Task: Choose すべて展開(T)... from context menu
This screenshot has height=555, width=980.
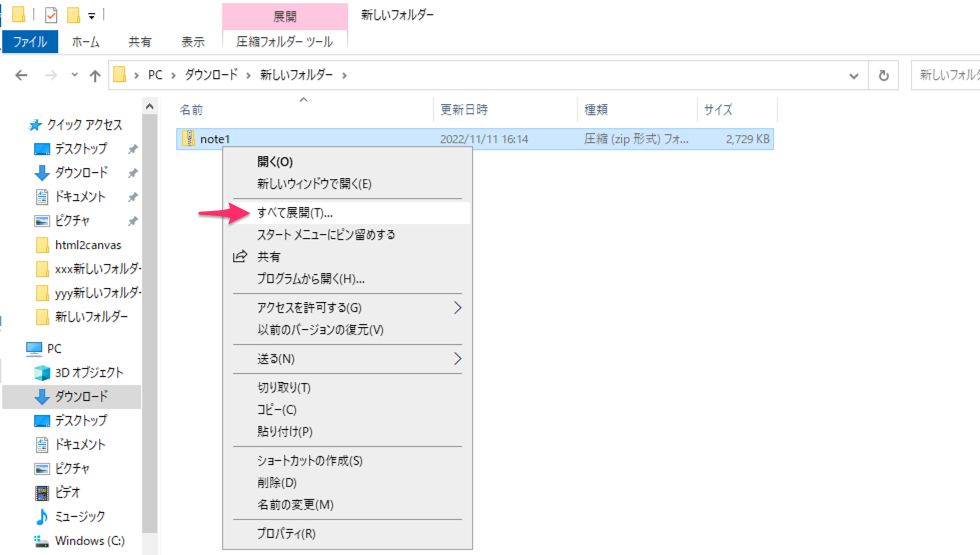Action: (294, 213)
